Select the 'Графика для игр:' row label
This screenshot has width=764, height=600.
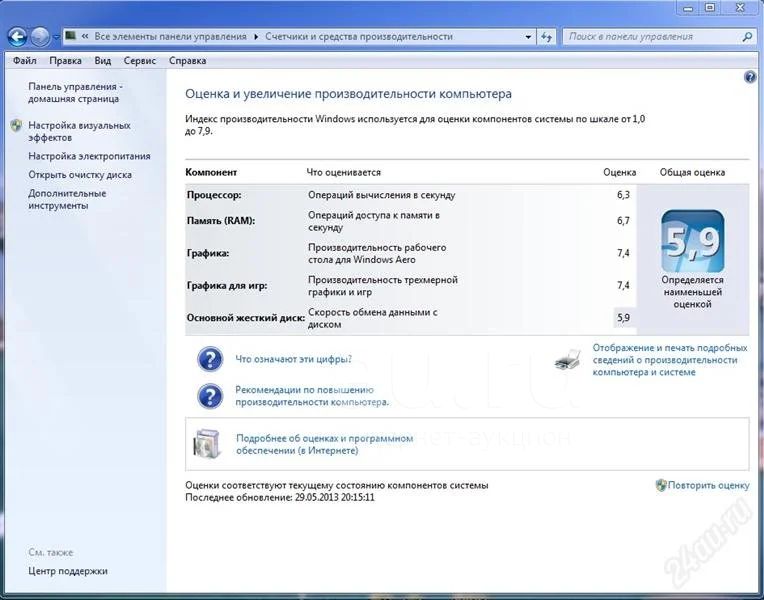pyautogui.click(x=227, y=286)
